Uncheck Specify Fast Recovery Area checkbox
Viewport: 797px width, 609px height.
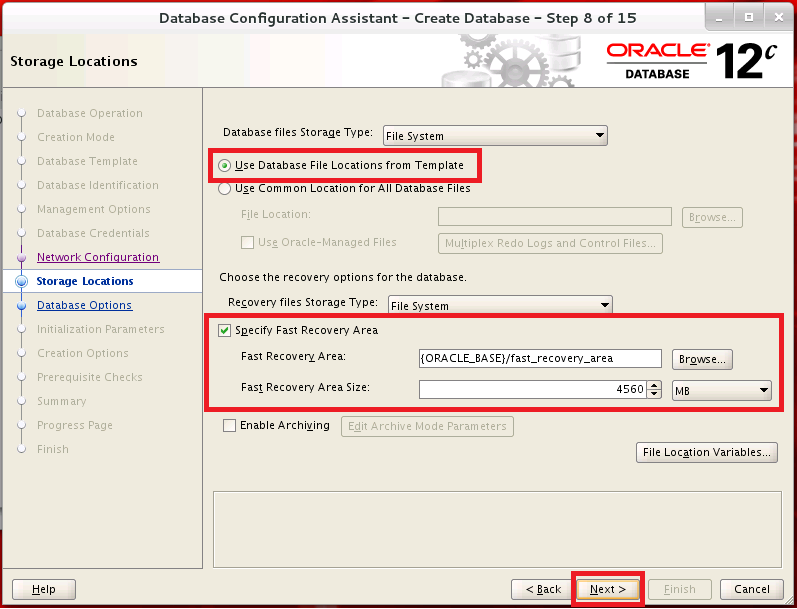(x=224, y=330)
